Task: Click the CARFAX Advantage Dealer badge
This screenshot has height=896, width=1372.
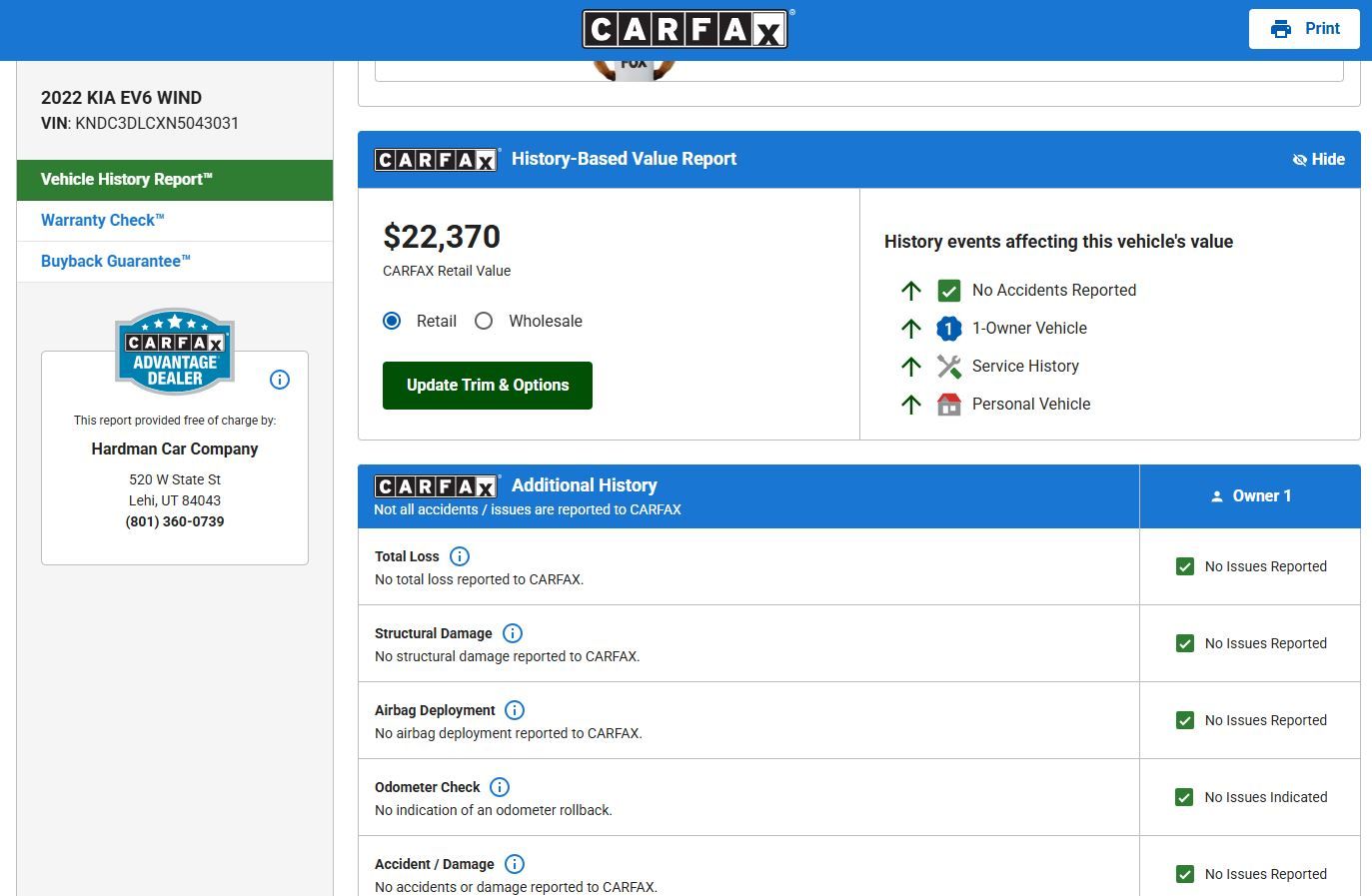Action: coord(175,352)
